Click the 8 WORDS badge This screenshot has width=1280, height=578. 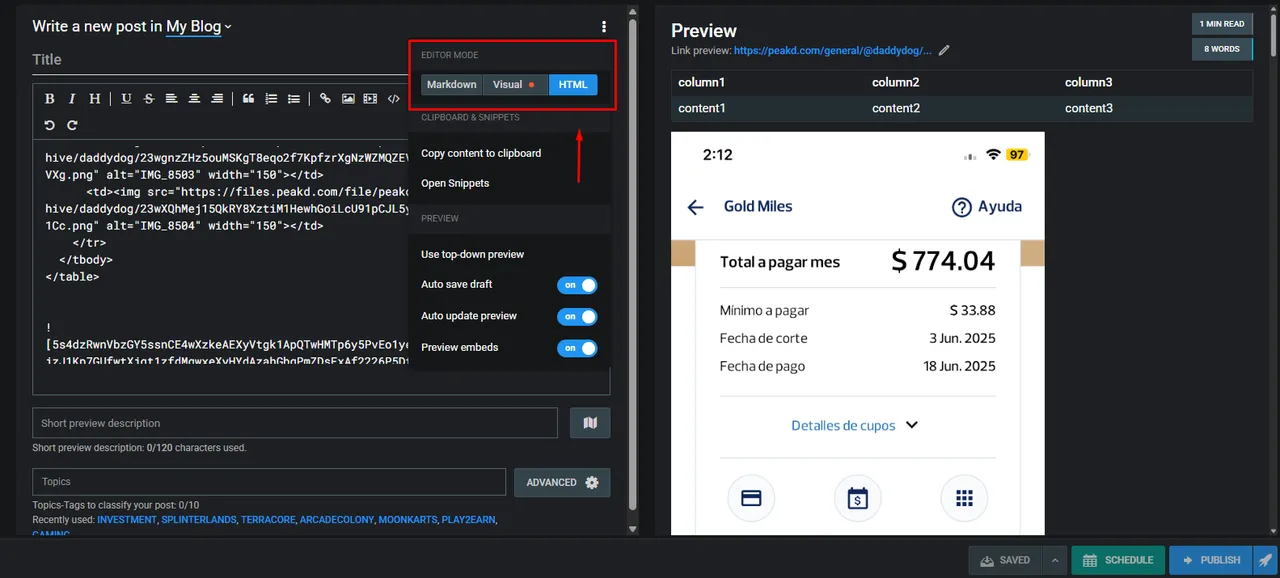pos(1222,49)
